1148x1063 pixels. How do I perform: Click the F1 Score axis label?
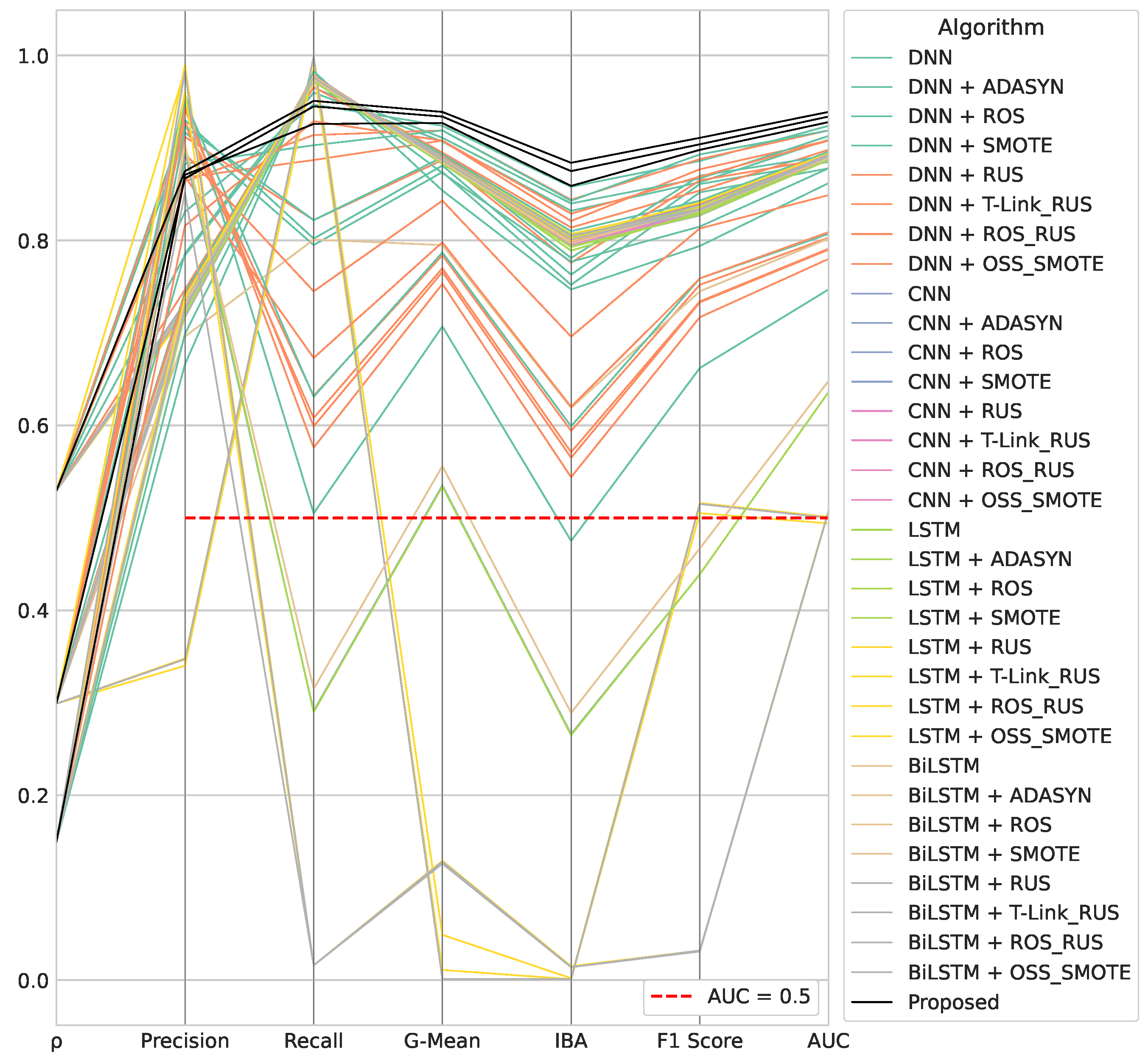pos(700,1041)
